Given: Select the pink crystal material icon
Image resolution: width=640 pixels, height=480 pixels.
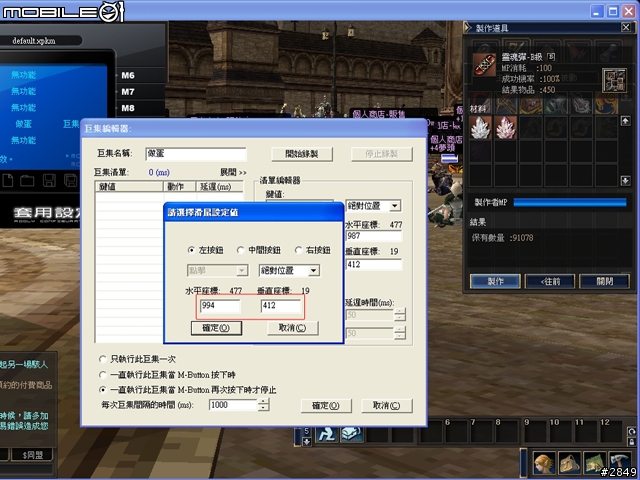Looking at the screenshot, I should point(505,128).
